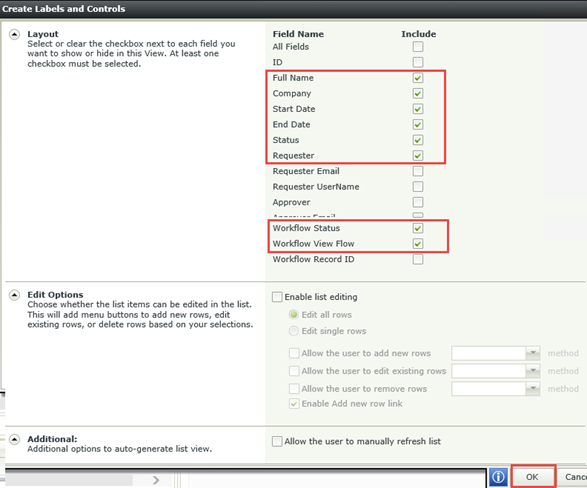Click the Cancel button
Screen dimensions: 587x488
pos(573,477)
